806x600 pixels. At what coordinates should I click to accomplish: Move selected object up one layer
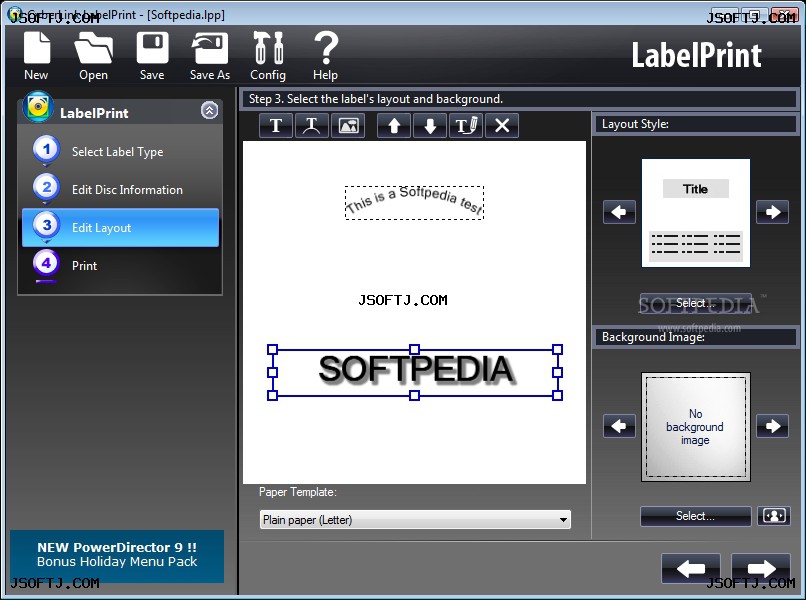click(x=394, y=125)
